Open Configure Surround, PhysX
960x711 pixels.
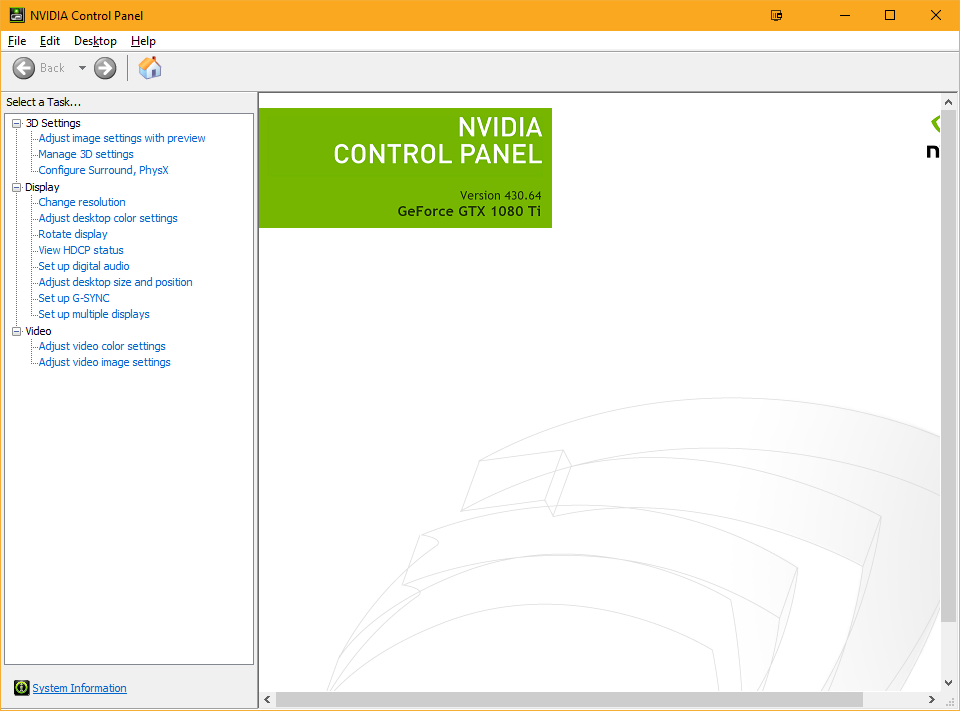click(x=103, y=170)
